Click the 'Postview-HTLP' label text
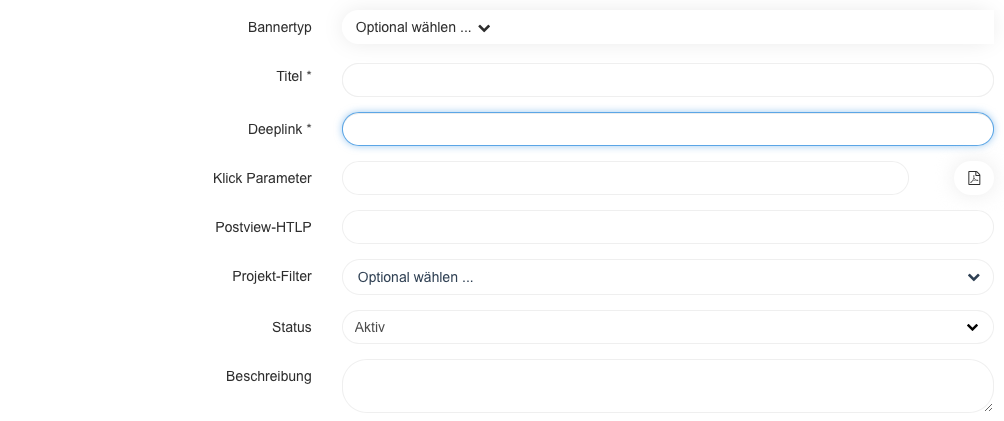This screenshot has width=1004, height=421. (263, 227)
